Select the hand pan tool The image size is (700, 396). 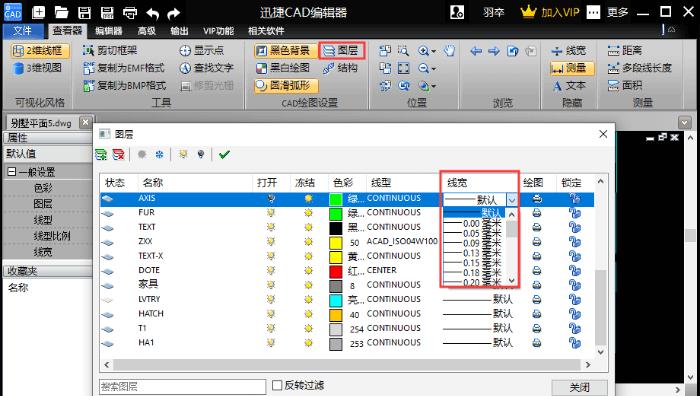[x=450, y=50]
